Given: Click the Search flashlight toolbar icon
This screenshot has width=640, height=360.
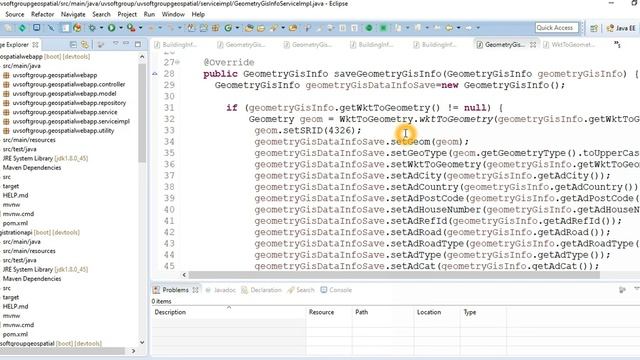Looking at the screenshot, I should [x=273, y=28].
